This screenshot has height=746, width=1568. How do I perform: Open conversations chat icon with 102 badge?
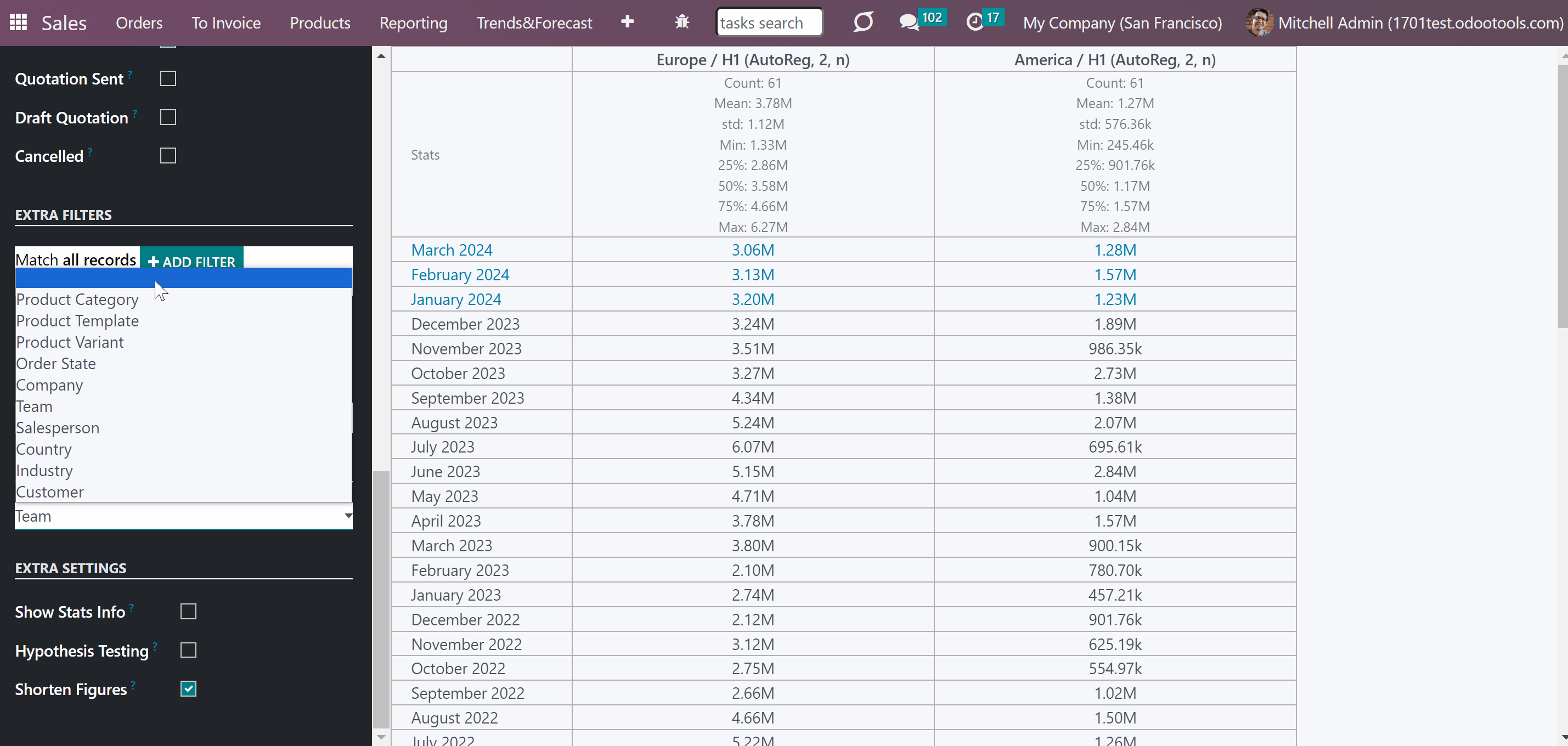[909, 22]
